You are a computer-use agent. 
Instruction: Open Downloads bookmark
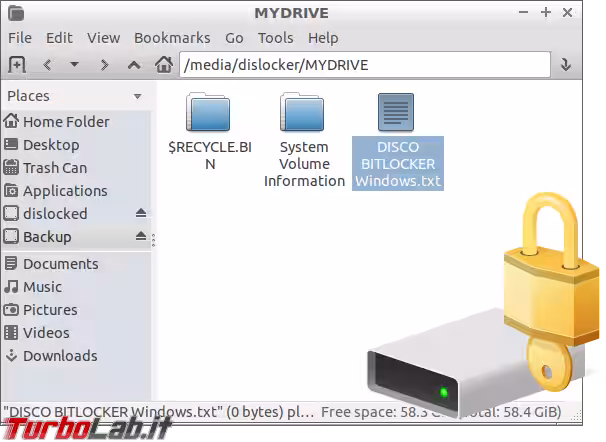pyautogui.click(x=76, y=356)
